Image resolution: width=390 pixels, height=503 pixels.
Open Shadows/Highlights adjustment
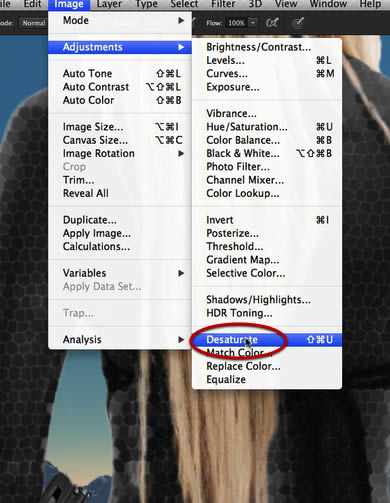tap(267, 300)
